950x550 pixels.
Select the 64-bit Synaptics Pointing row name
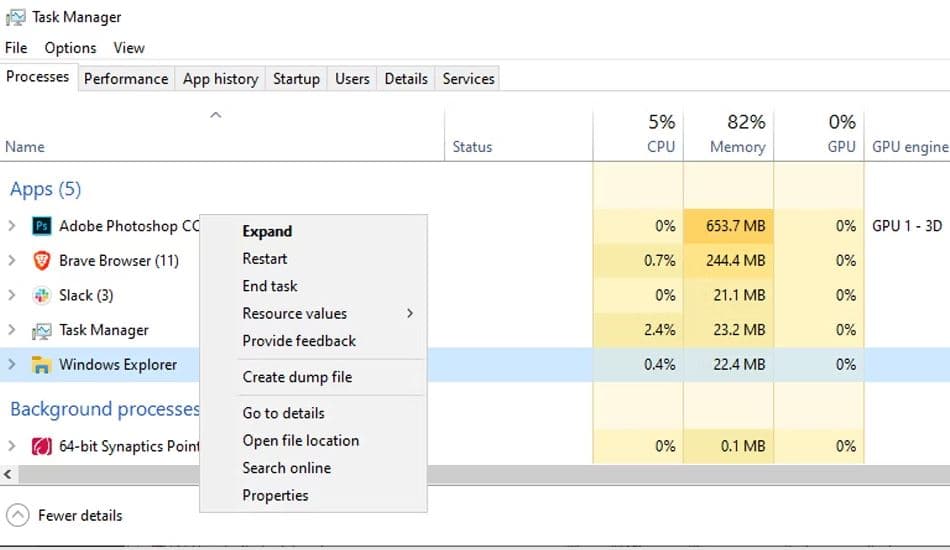(x=129, y=446)
